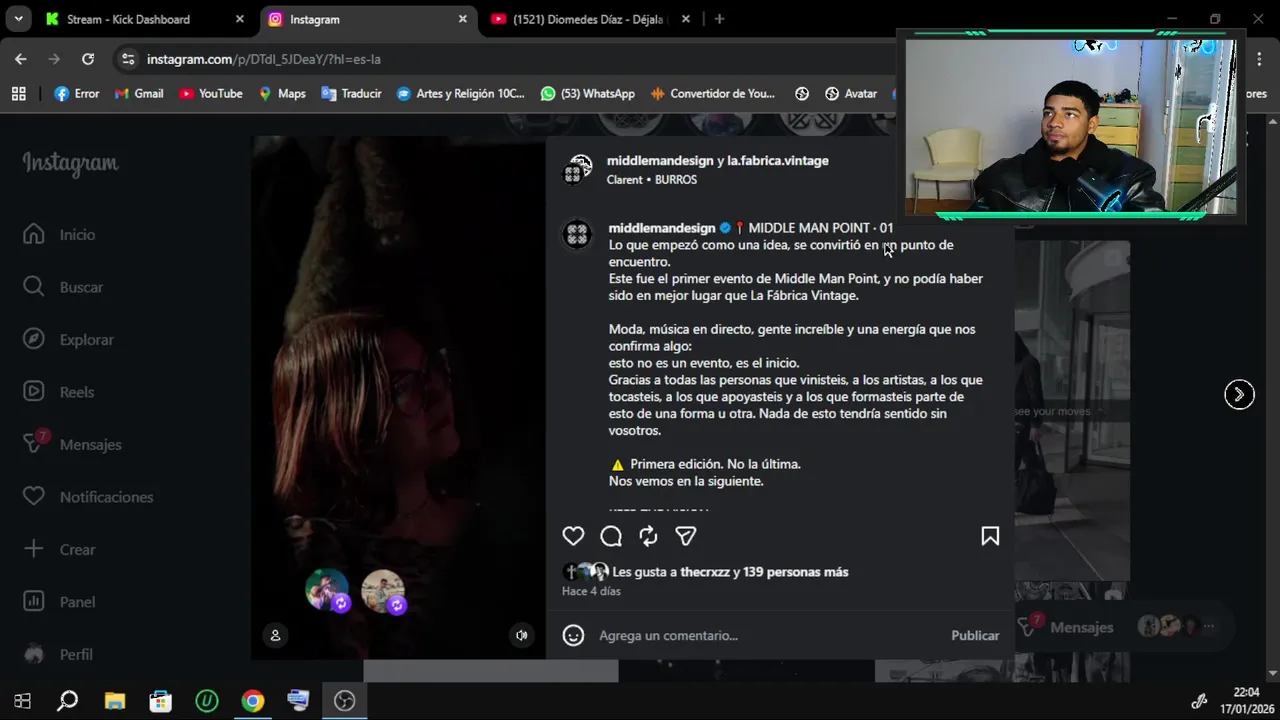
Task: Open Reels in Instagram sidebar
Action: pos(58,392)
